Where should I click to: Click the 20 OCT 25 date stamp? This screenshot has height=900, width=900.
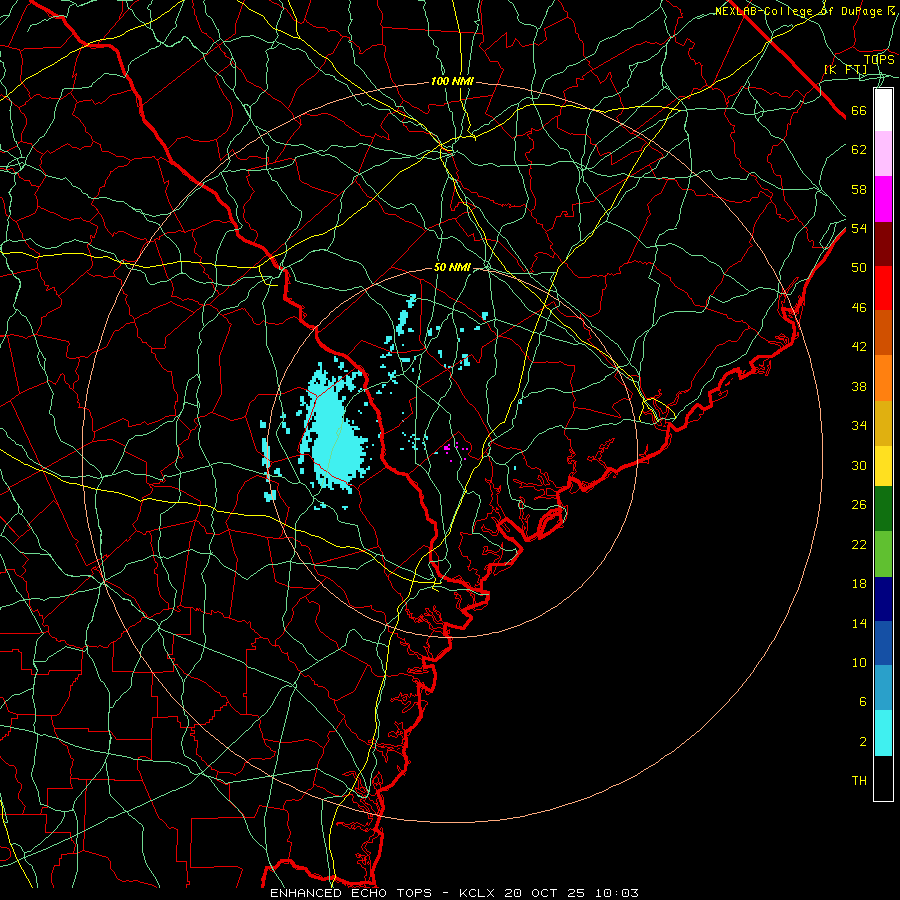tap(545, 893)
